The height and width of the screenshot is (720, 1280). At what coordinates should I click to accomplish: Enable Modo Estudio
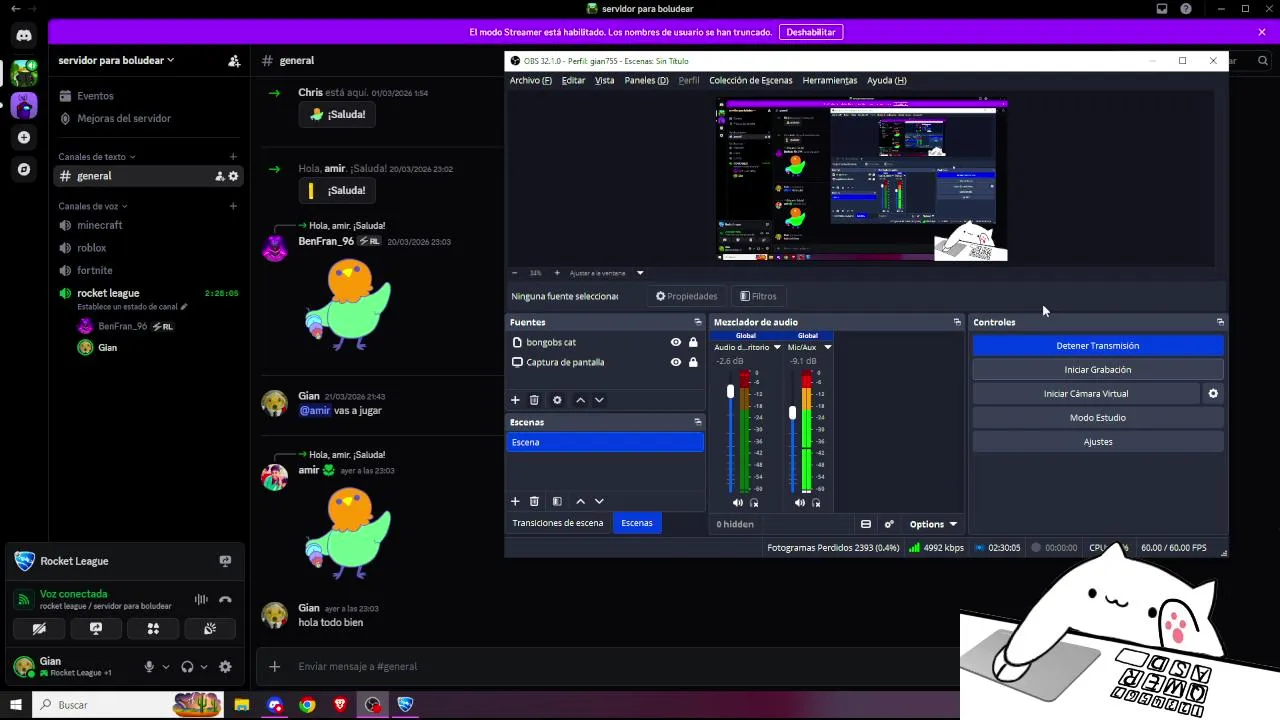coord(1097,418)
